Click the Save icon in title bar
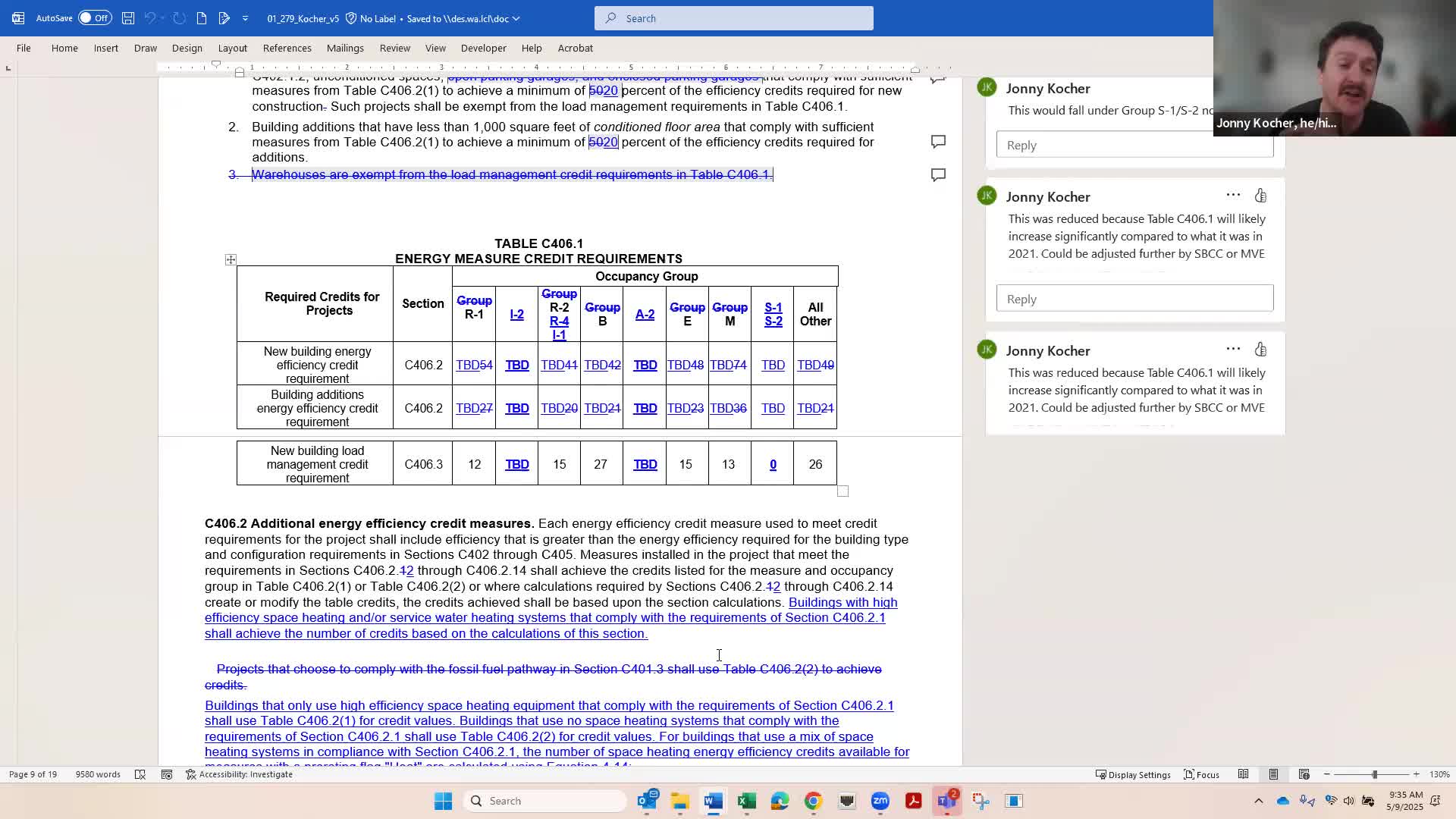 click(x=128, y=18)
